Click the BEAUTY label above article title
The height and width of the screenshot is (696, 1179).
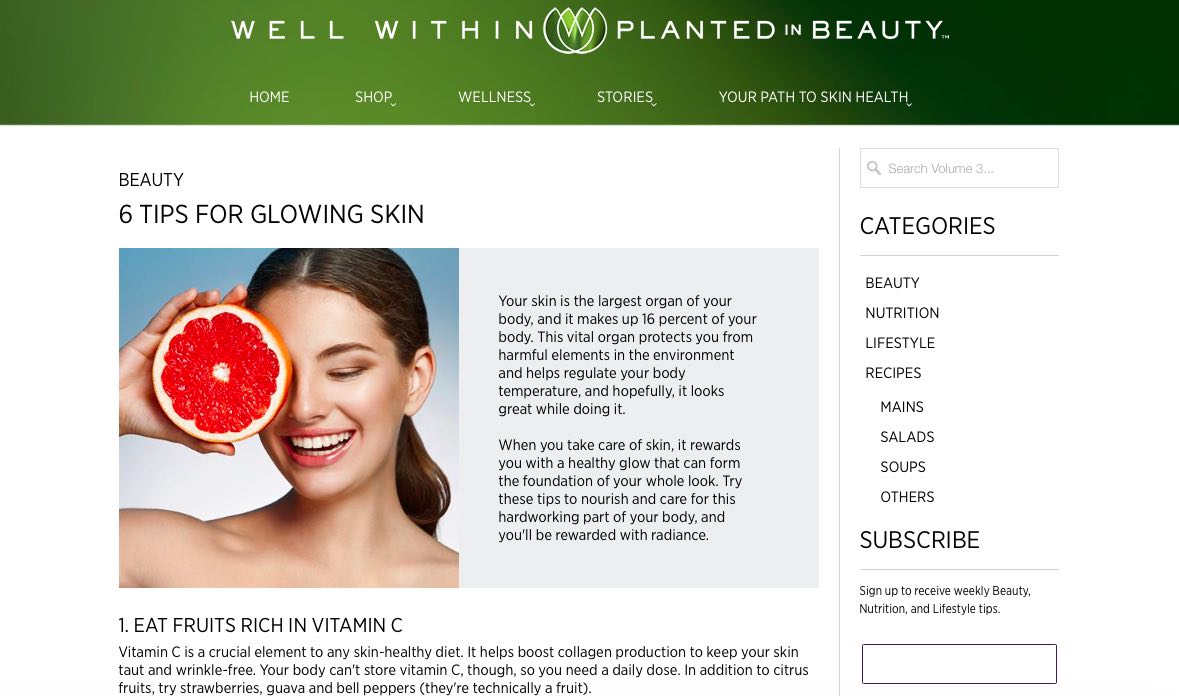151,180
